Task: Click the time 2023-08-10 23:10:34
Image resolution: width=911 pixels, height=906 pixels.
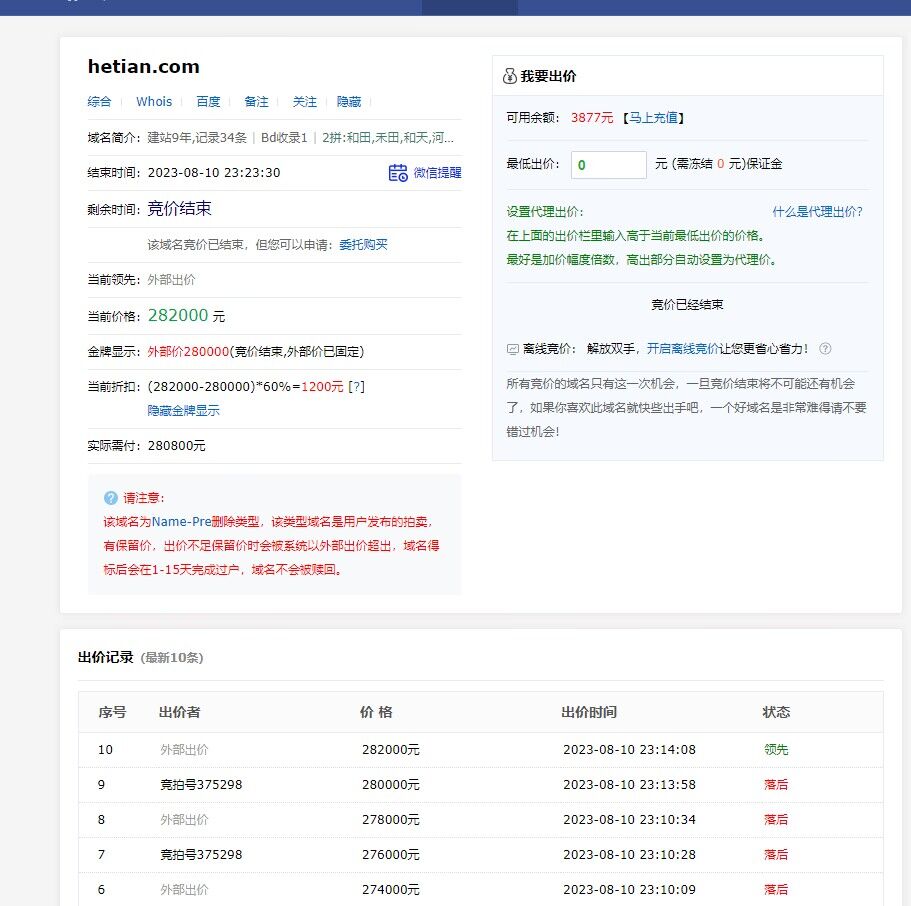Action: tap(629, 819)
